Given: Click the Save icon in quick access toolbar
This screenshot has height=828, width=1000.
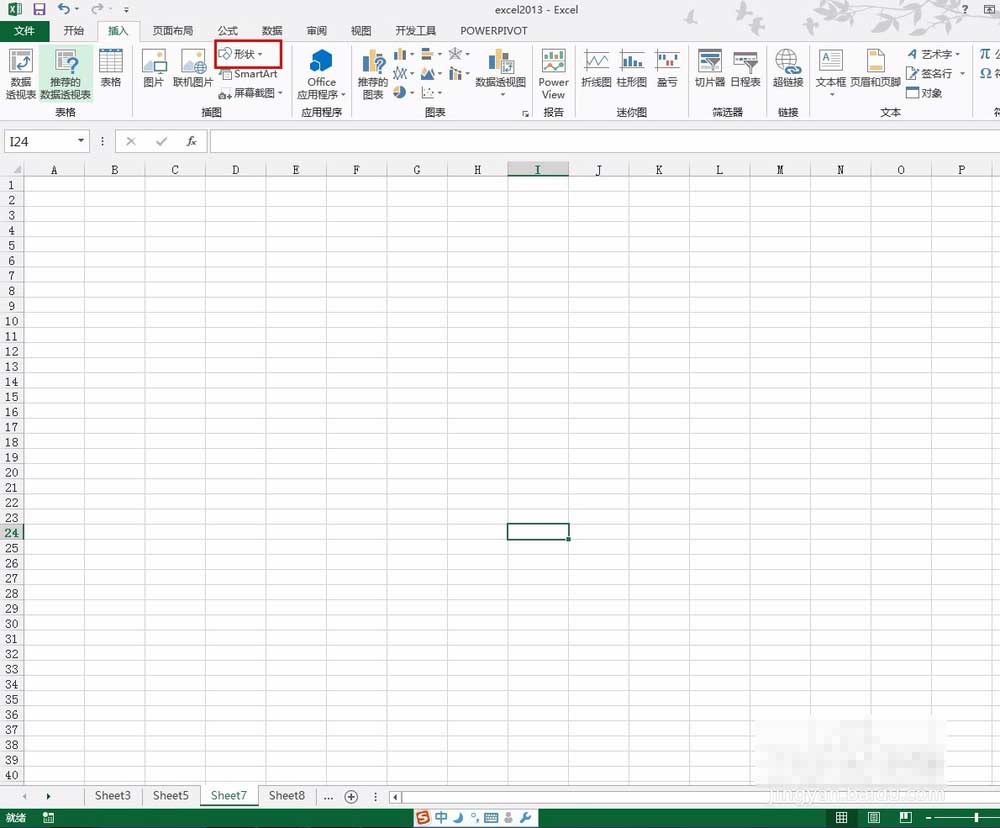Looking at the screenshot, I should click(39, 9).
